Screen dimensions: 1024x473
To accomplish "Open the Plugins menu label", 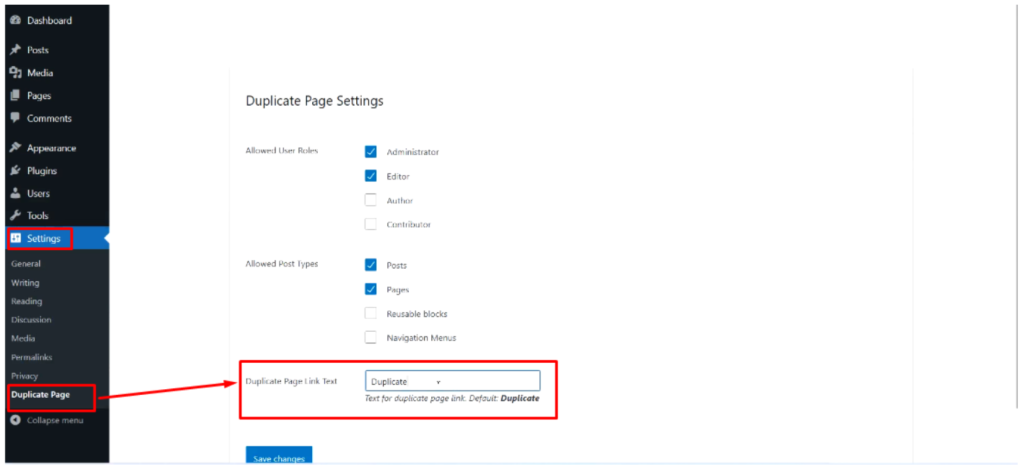I will tap(42, 171).
